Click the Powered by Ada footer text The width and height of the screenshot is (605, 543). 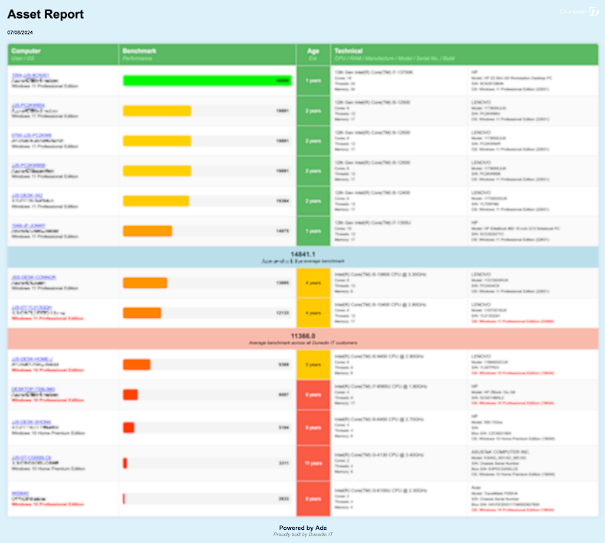[x=302, y=527]
